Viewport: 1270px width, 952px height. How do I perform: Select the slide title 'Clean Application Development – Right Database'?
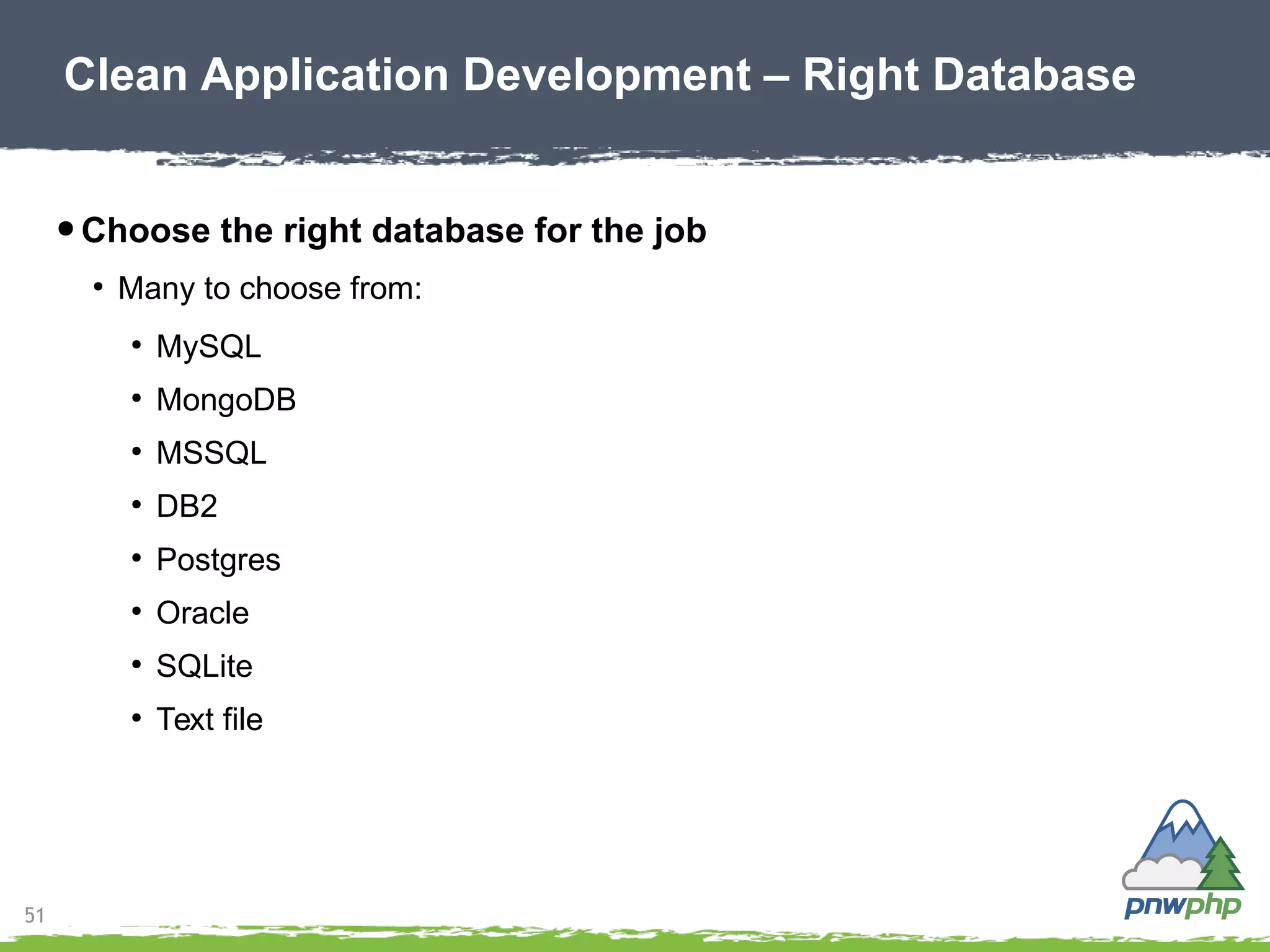click(600, 76)
